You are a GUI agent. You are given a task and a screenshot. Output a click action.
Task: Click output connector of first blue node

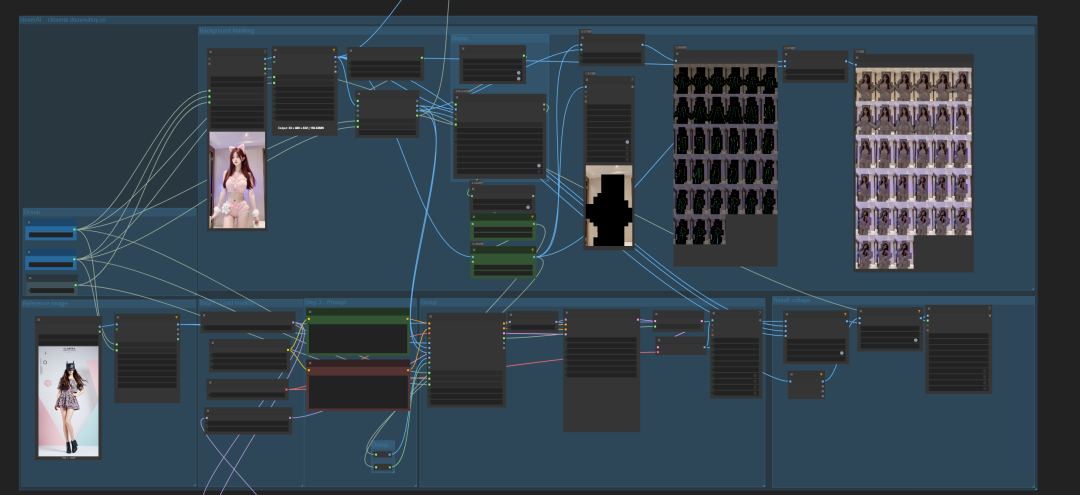[x=75, y=229]
